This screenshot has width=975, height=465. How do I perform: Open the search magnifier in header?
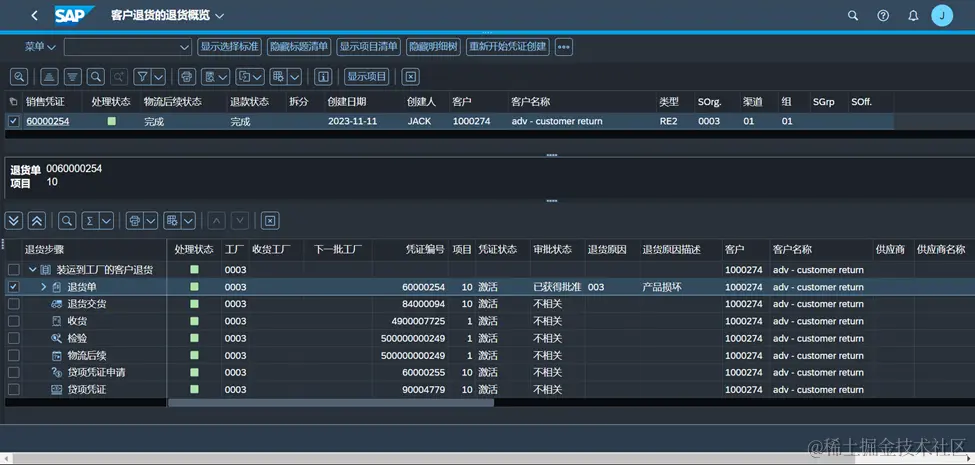[x=853, y=16]
